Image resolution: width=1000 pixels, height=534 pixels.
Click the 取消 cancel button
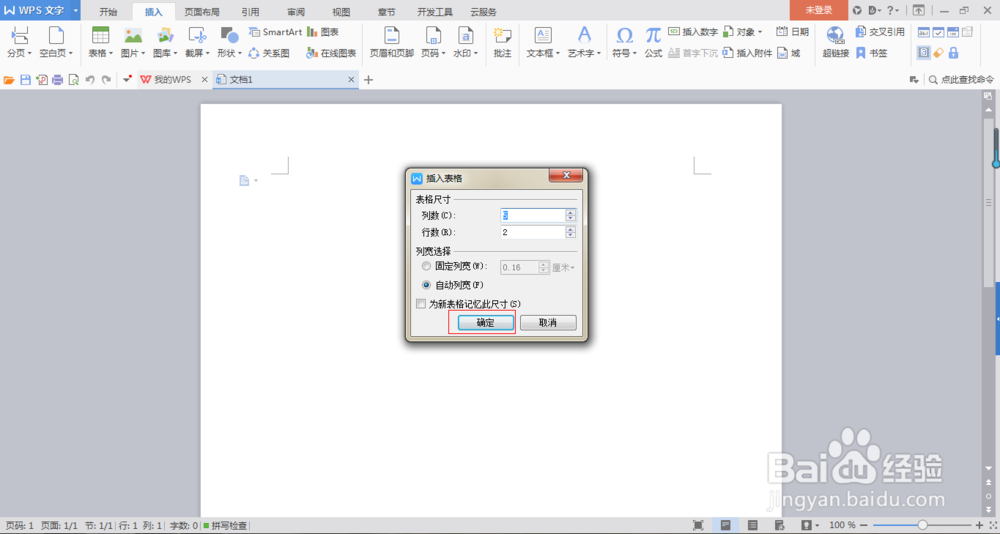pyautogui.click(x=548, y=323)
